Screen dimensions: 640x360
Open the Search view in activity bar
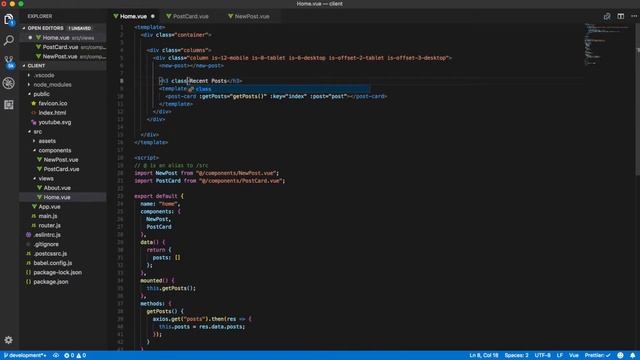click(x=9, y=40)
